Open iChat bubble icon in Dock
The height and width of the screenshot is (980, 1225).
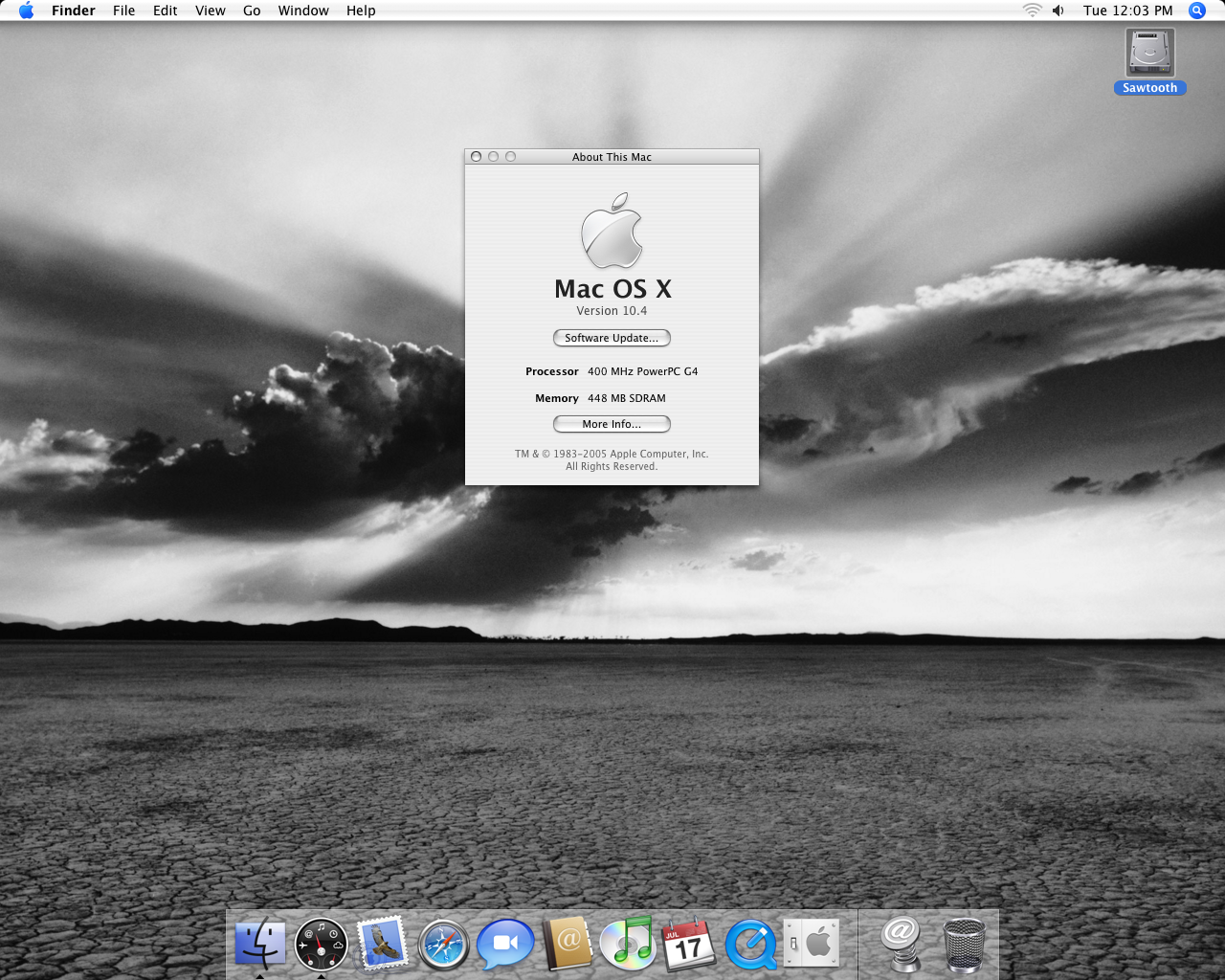[505, 945]
